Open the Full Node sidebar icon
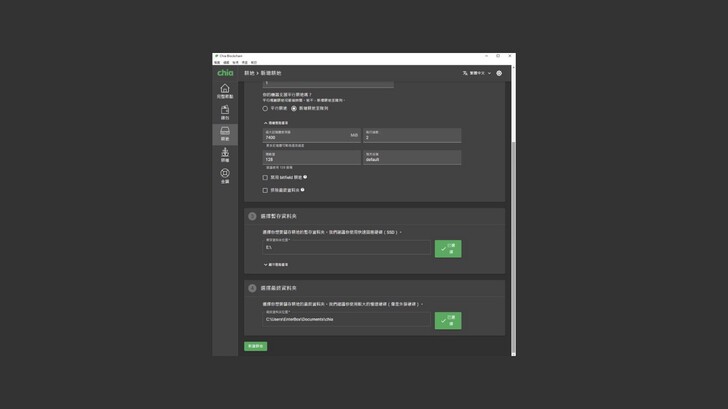The width and height of the screenshot is (728, 409). (225, 91)
